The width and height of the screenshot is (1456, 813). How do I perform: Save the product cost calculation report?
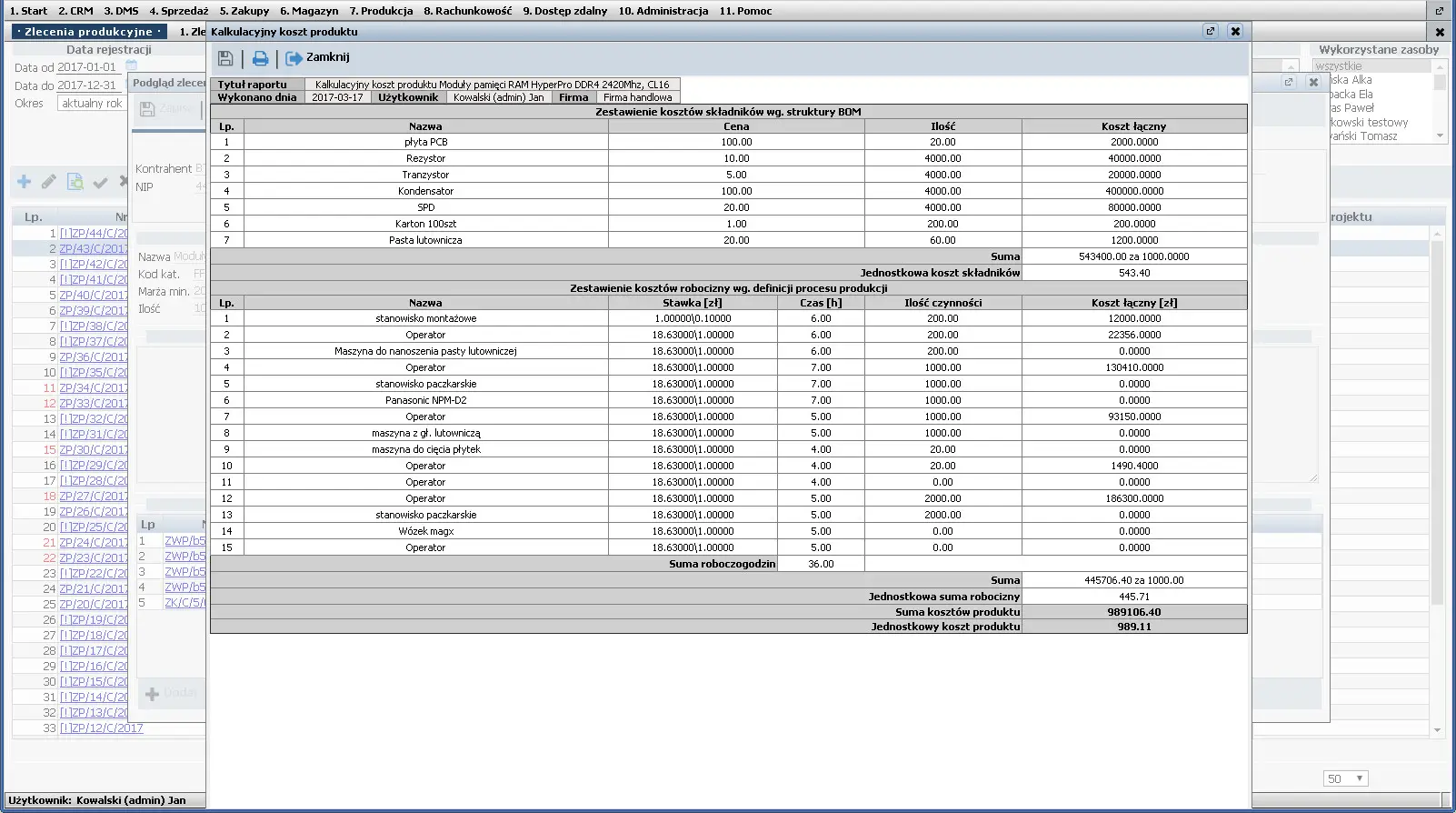coord(225,58)
